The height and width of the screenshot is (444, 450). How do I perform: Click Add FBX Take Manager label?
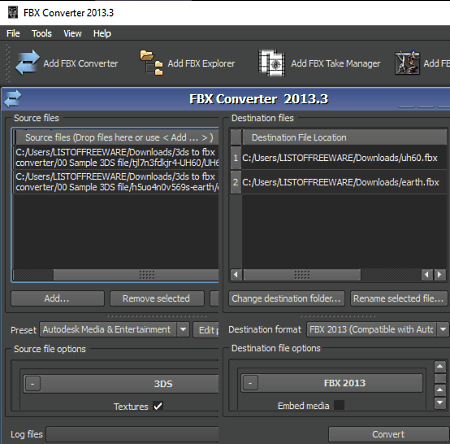tap(335, 63)
